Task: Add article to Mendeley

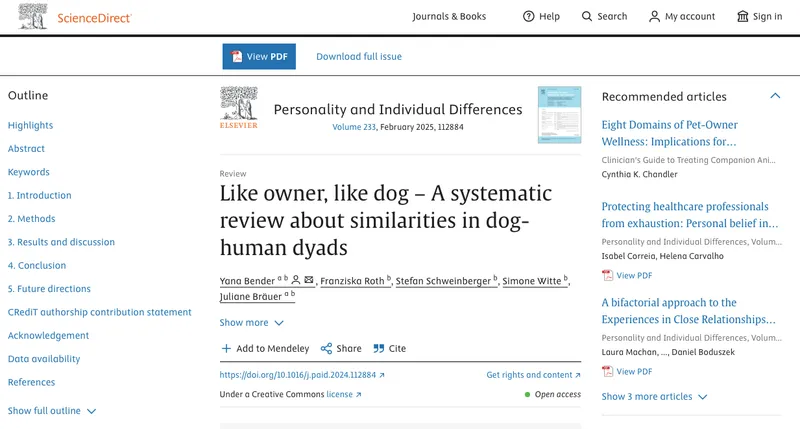Action: point(265,349)
